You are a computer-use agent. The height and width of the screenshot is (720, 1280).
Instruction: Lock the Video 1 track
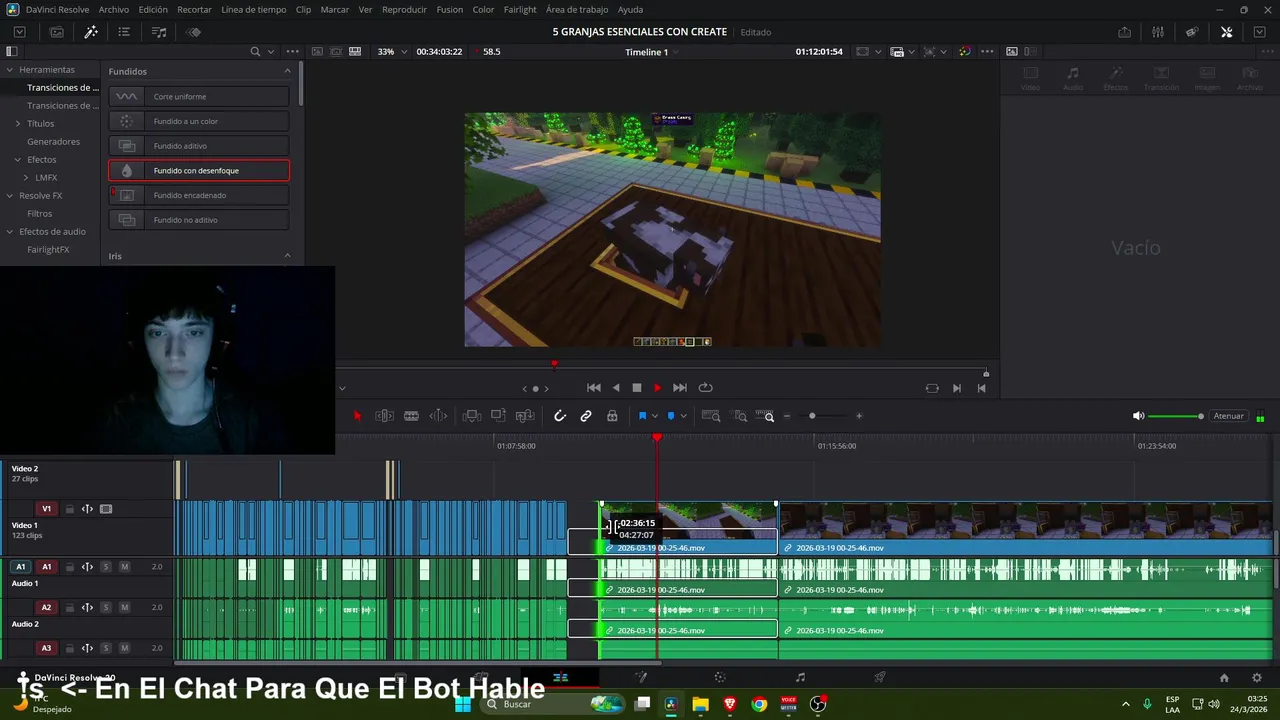(x=70, y=509)
